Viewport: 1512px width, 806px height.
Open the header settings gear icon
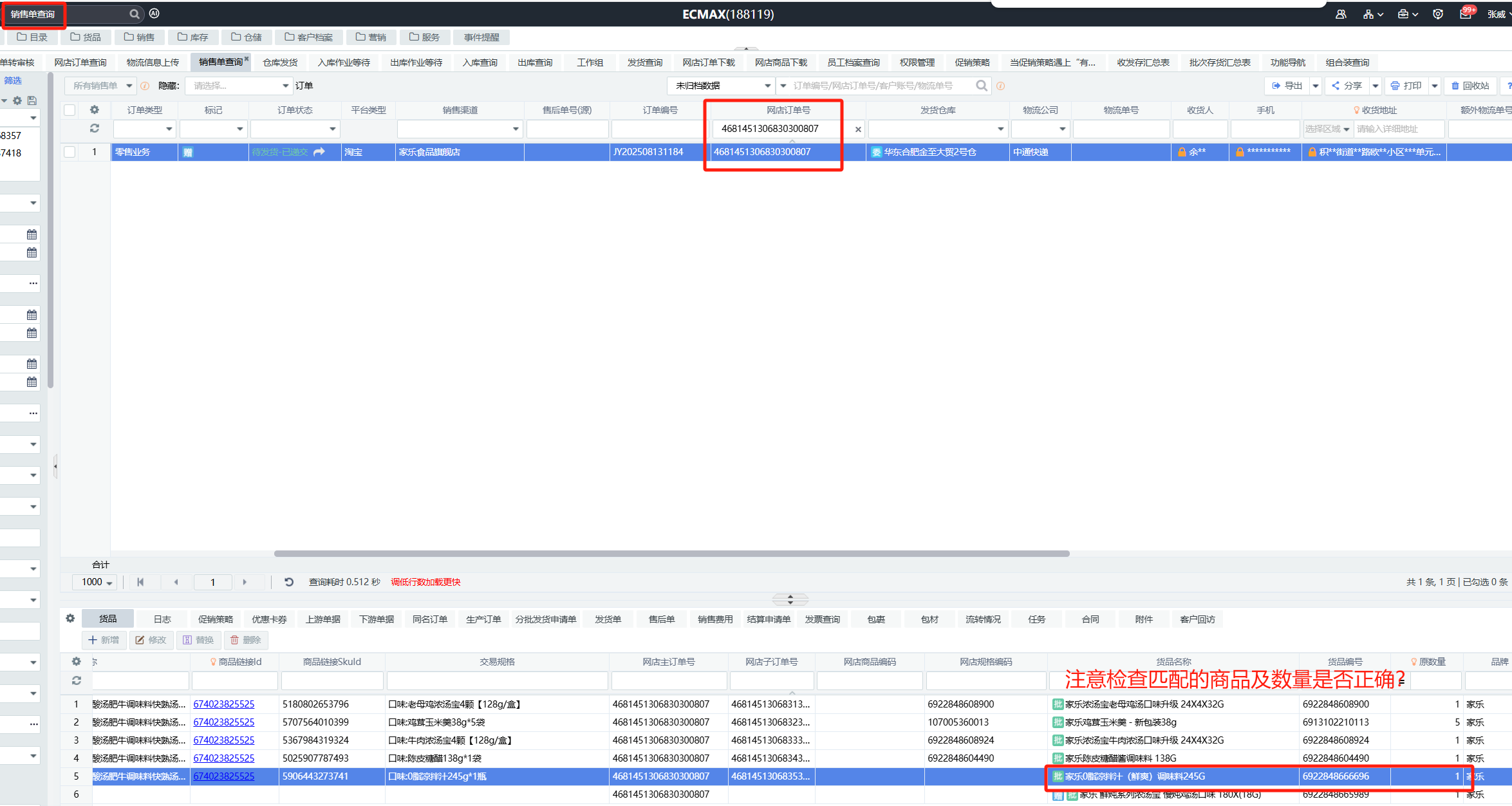(x=1438, y=14)
